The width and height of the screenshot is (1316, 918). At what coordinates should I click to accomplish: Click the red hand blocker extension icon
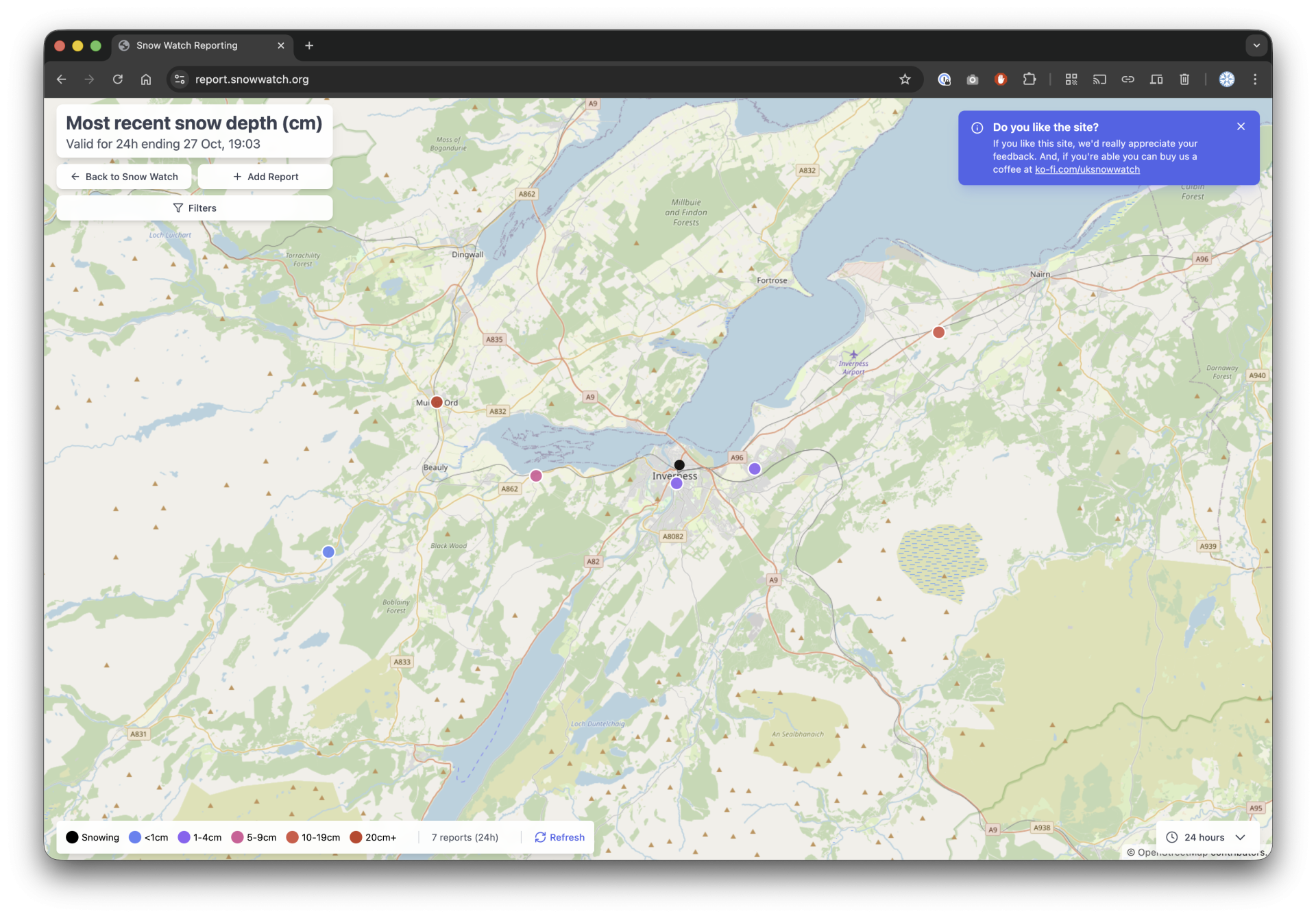coord(1001,79)
